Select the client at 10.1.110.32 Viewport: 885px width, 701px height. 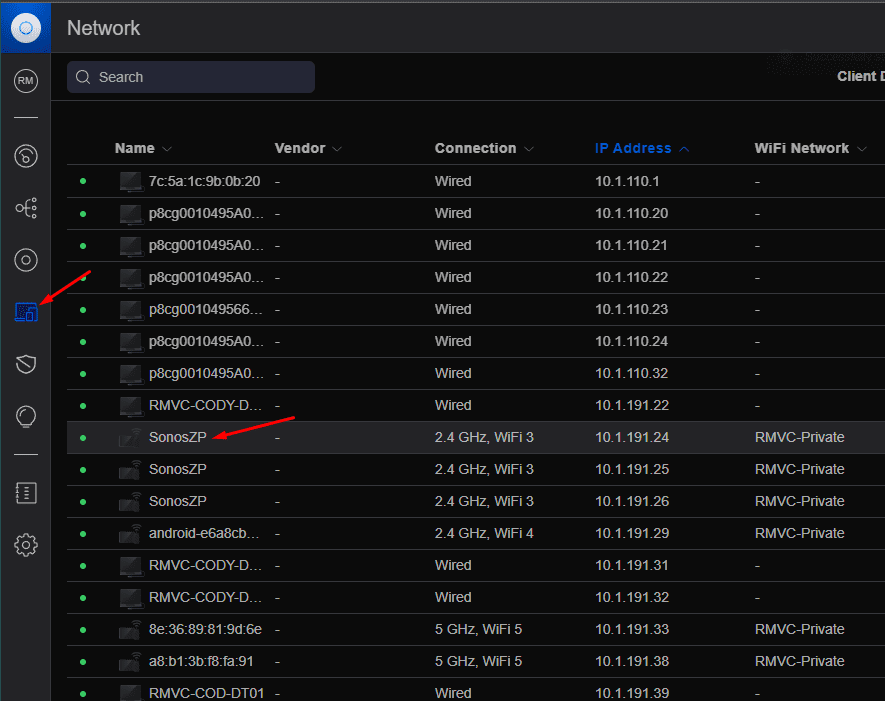[206, 374]
